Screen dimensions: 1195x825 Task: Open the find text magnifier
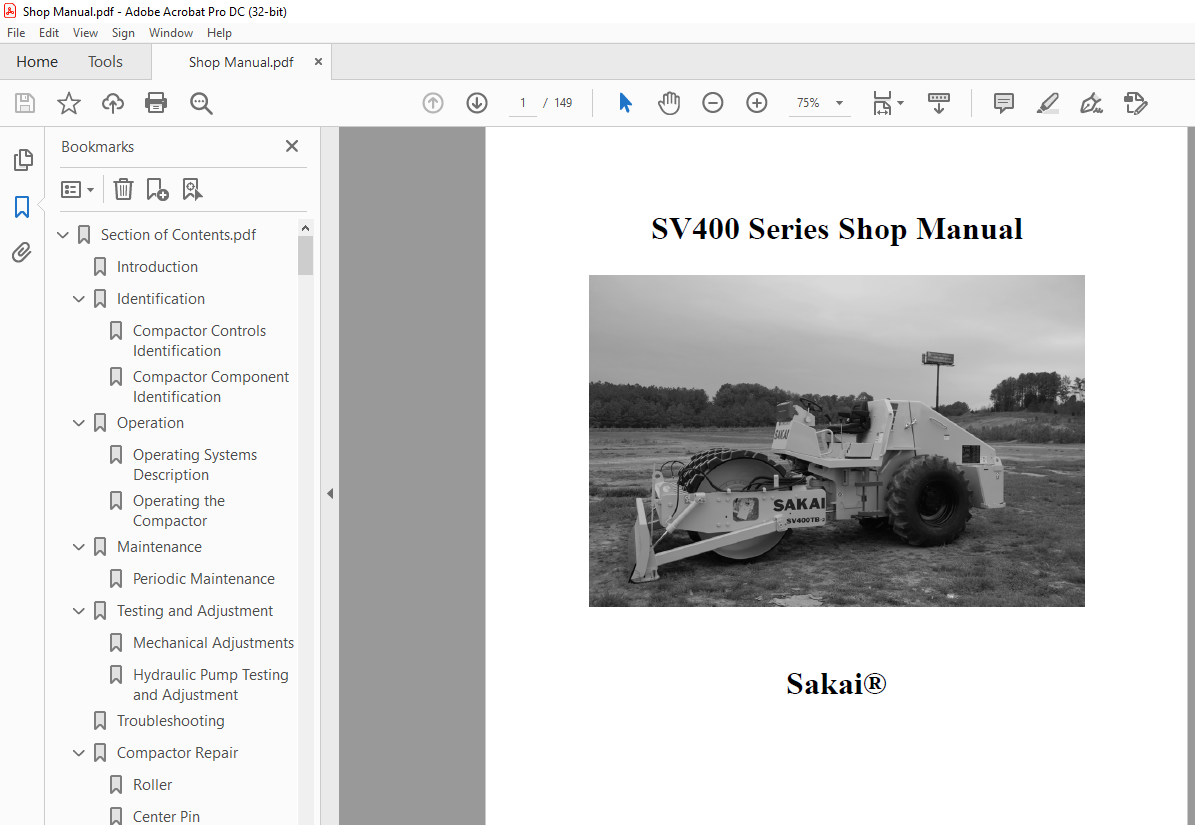point(201,103)
